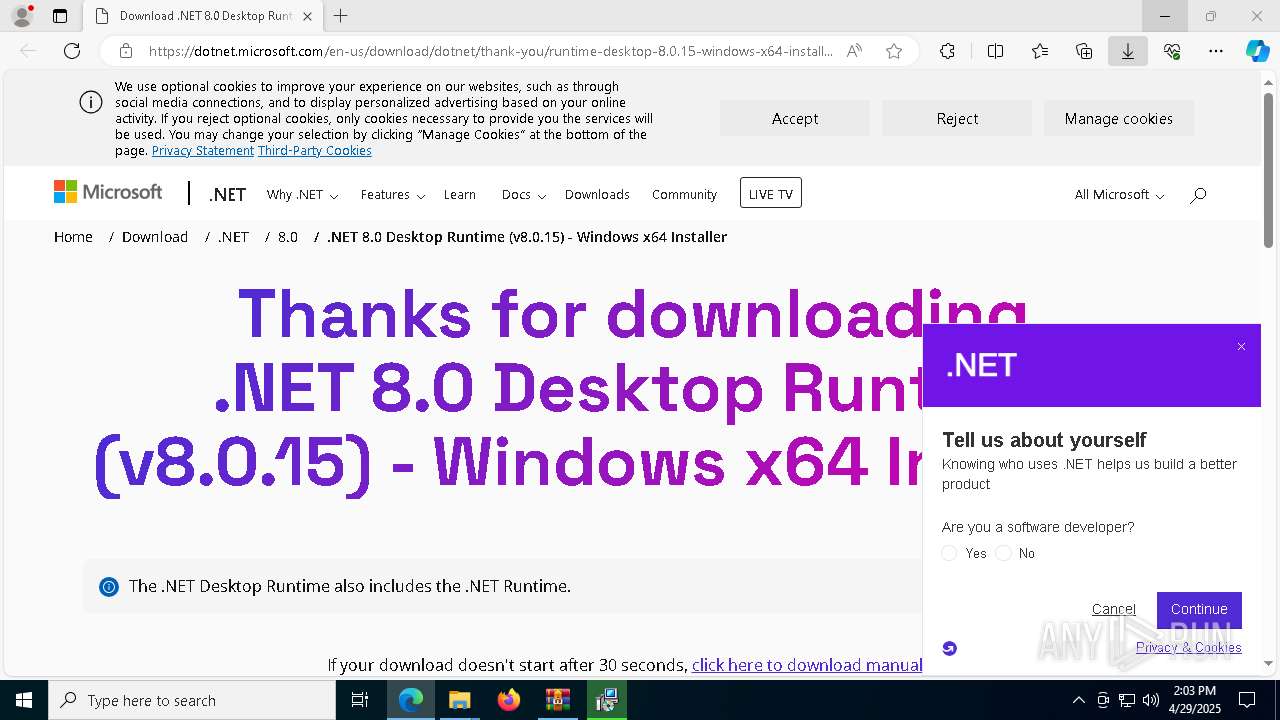
Task: Expand the Docs menu
Action: (524, 195)
